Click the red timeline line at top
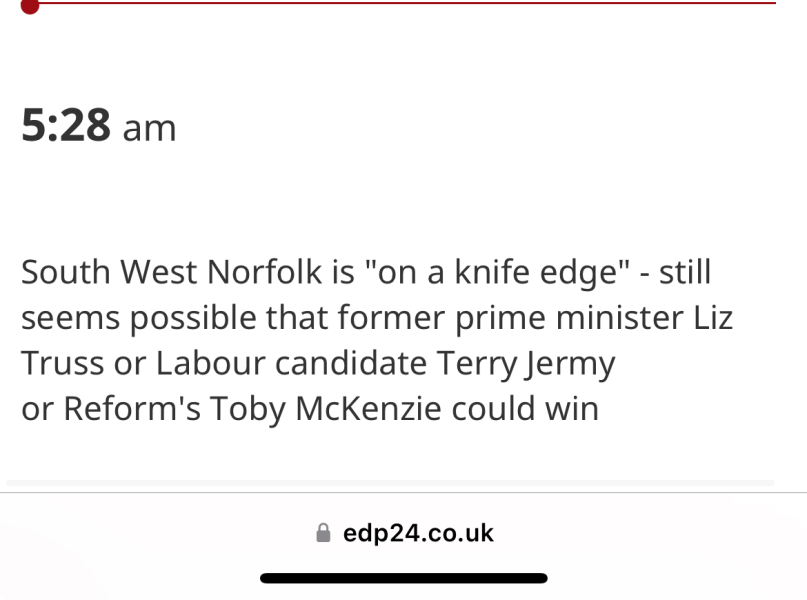807x600 pixels. [400, 2]
